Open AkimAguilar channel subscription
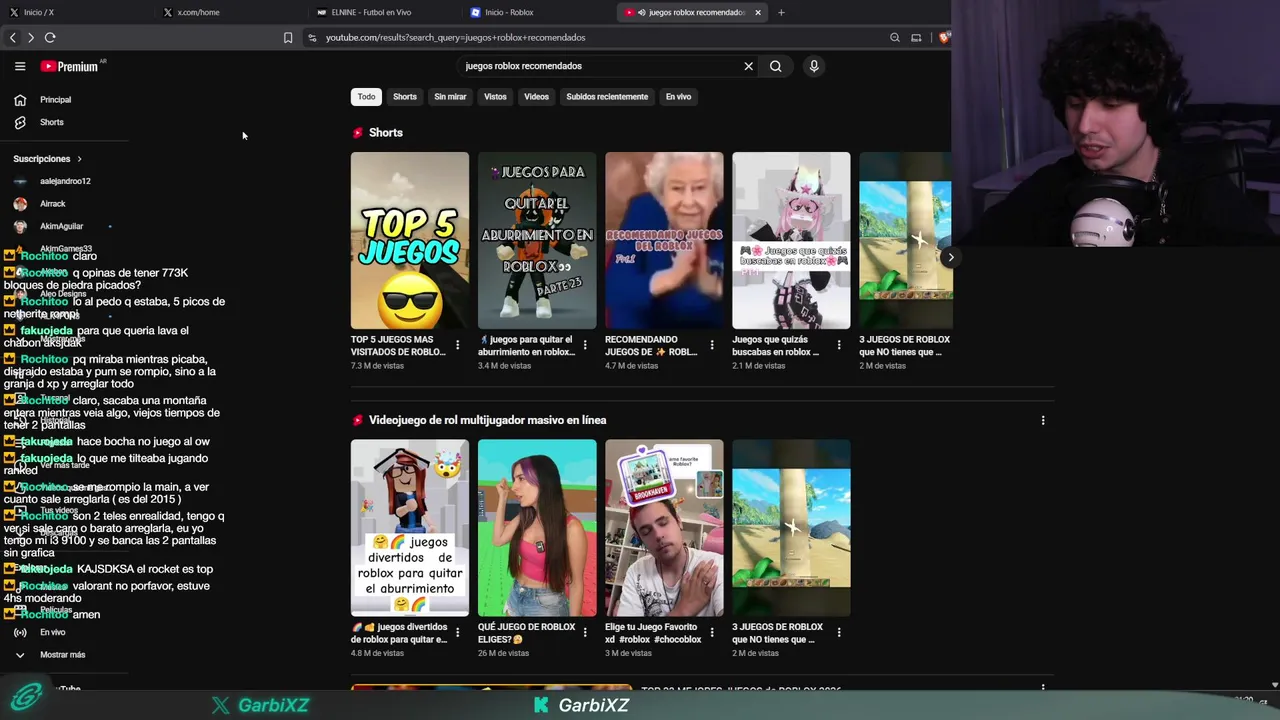Screen dimensions: 1280x720 click(61, 226)
